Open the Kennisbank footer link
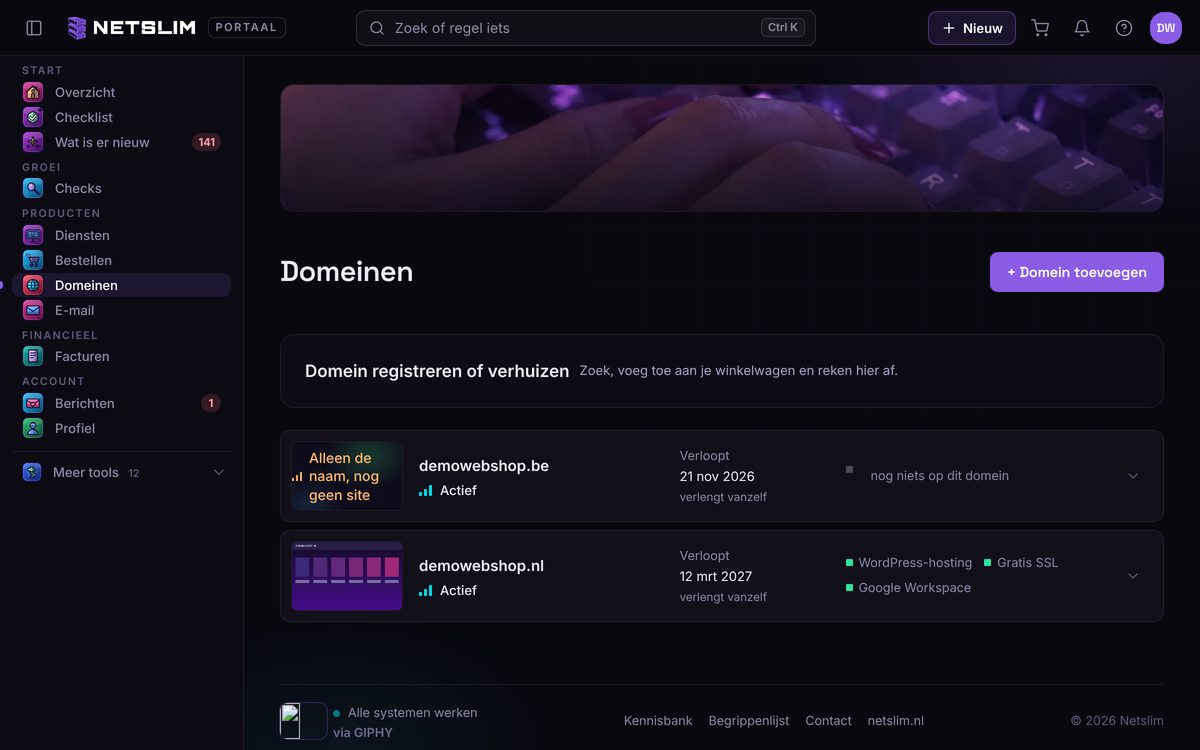1200x750 pixels. (658, 720)
